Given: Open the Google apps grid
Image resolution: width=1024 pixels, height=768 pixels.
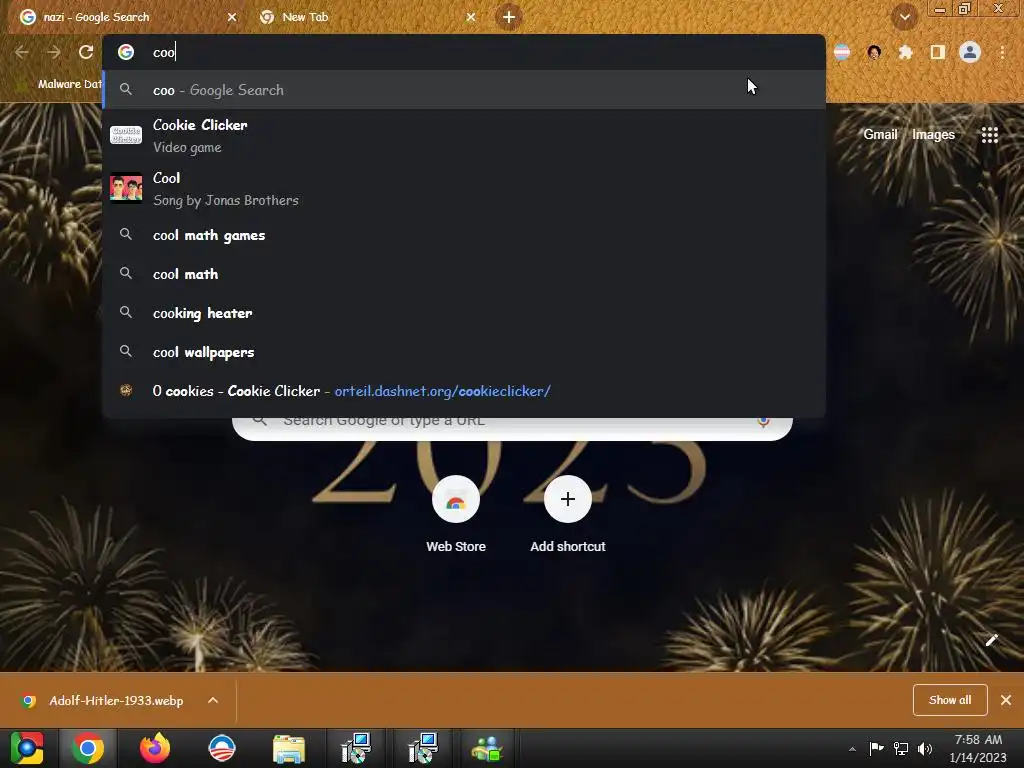Looking at the screenshot, I should [x=989, y=135].
